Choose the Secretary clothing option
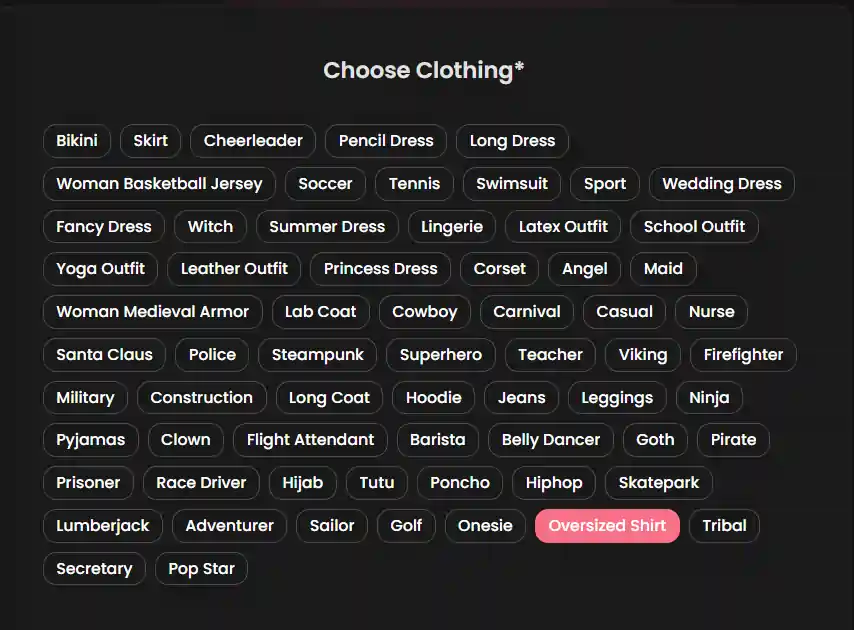854x630 pixels. tap(94, 569)
